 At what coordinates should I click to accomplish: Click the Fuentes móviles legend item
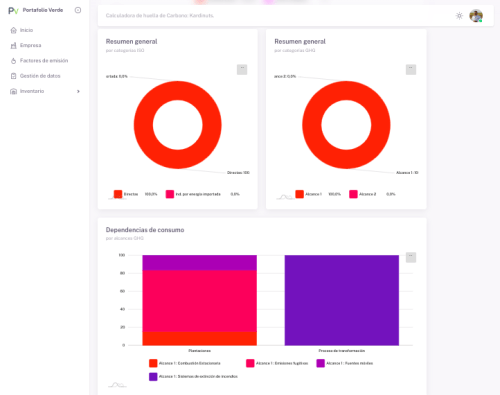point(345,363)
